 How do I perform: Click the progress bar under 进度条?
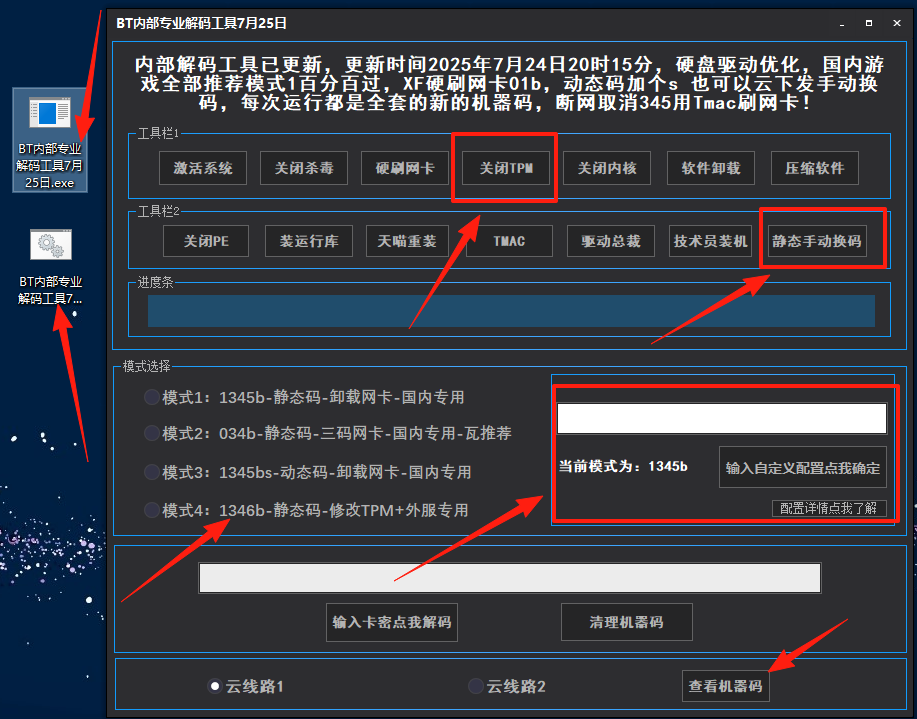tap(510, 311)
